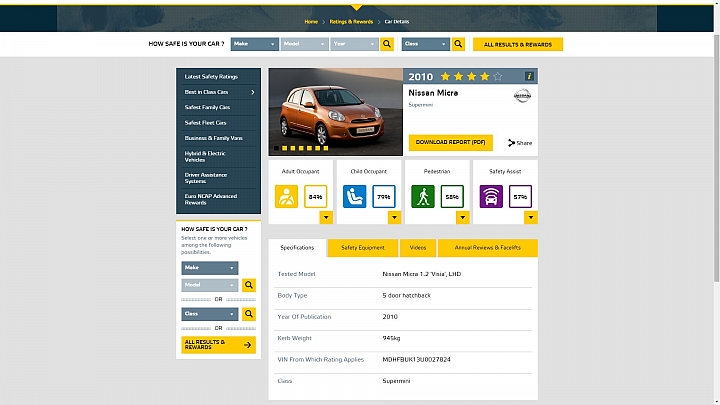720x405 pixels.
Task: Click the sidebar model search magnifier
Action: click(249, 285)
